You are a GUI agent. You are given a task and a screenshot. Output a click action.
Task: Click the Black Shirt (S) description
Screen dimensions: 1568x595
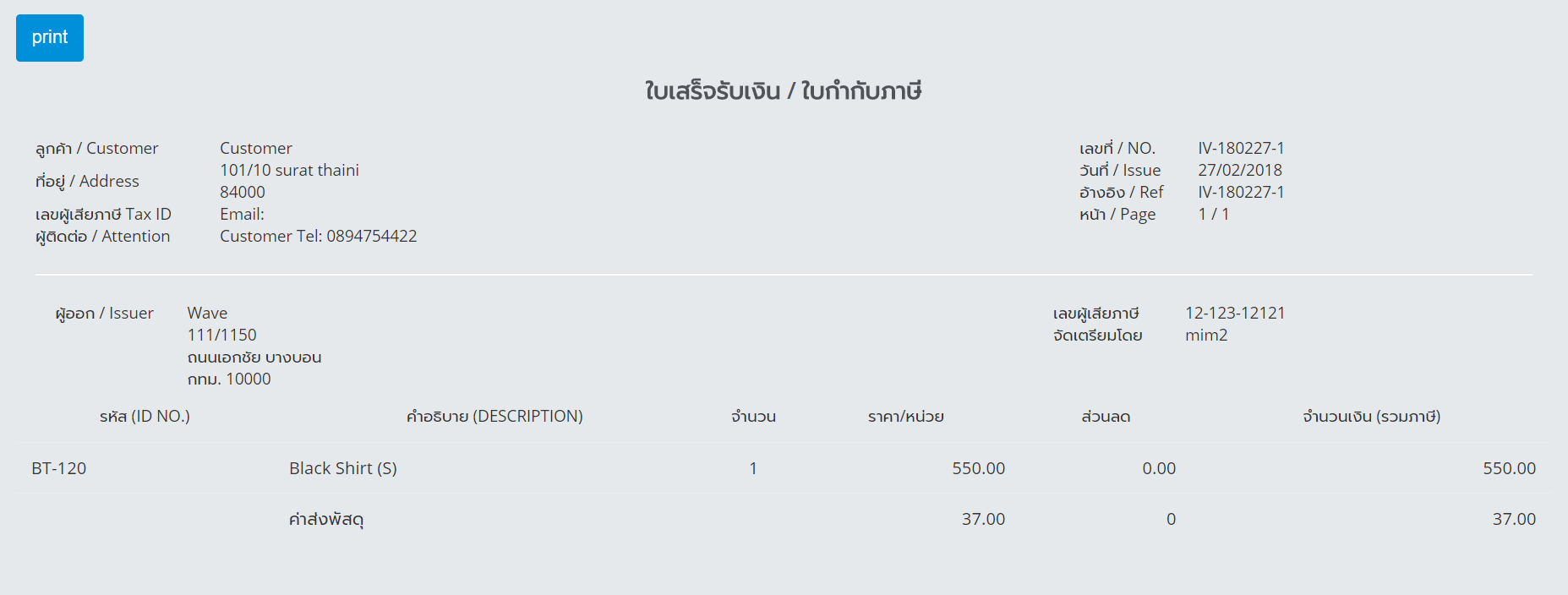[x=343, y=468]
